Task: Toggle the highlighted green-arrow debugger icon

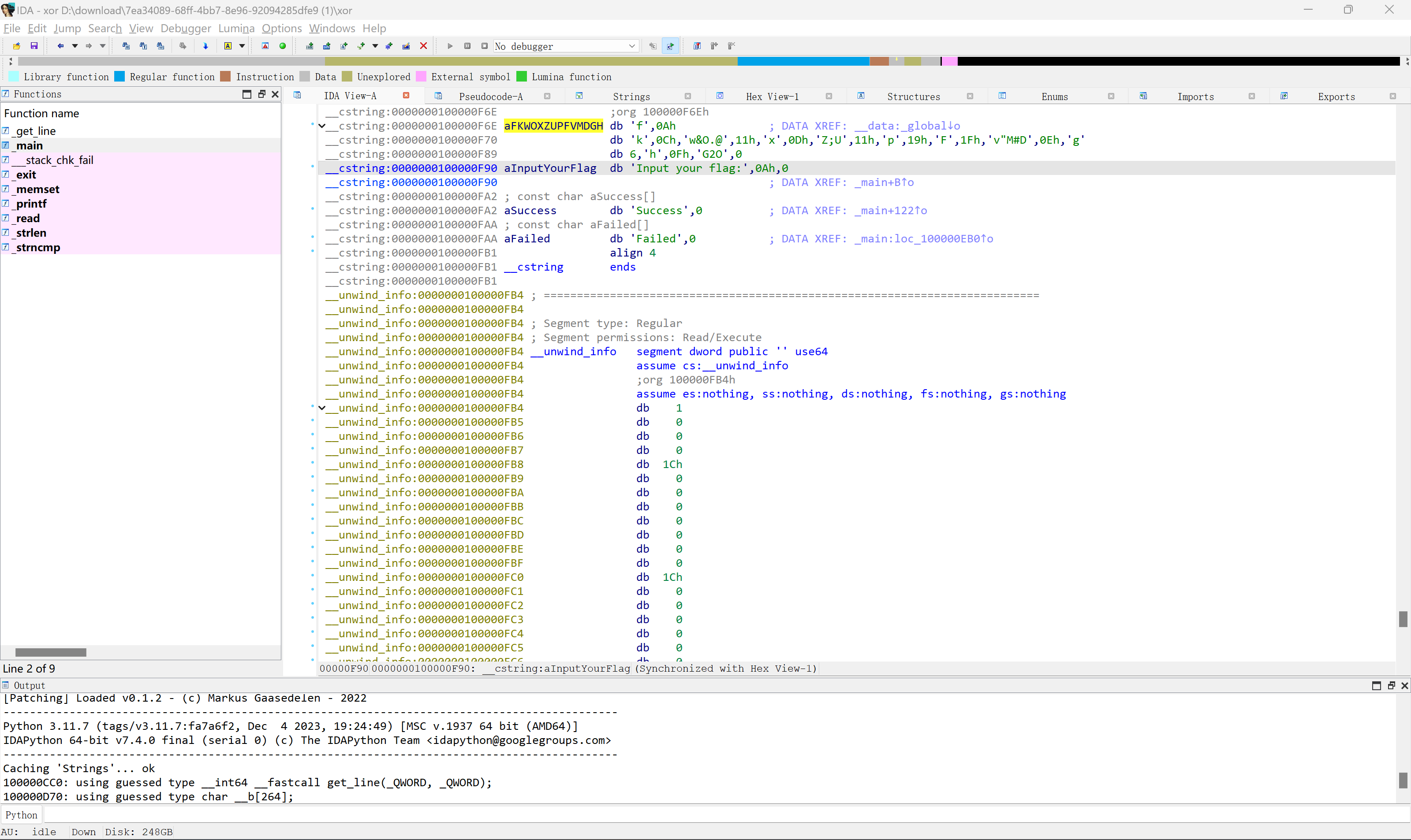Action: click(670, 46)
